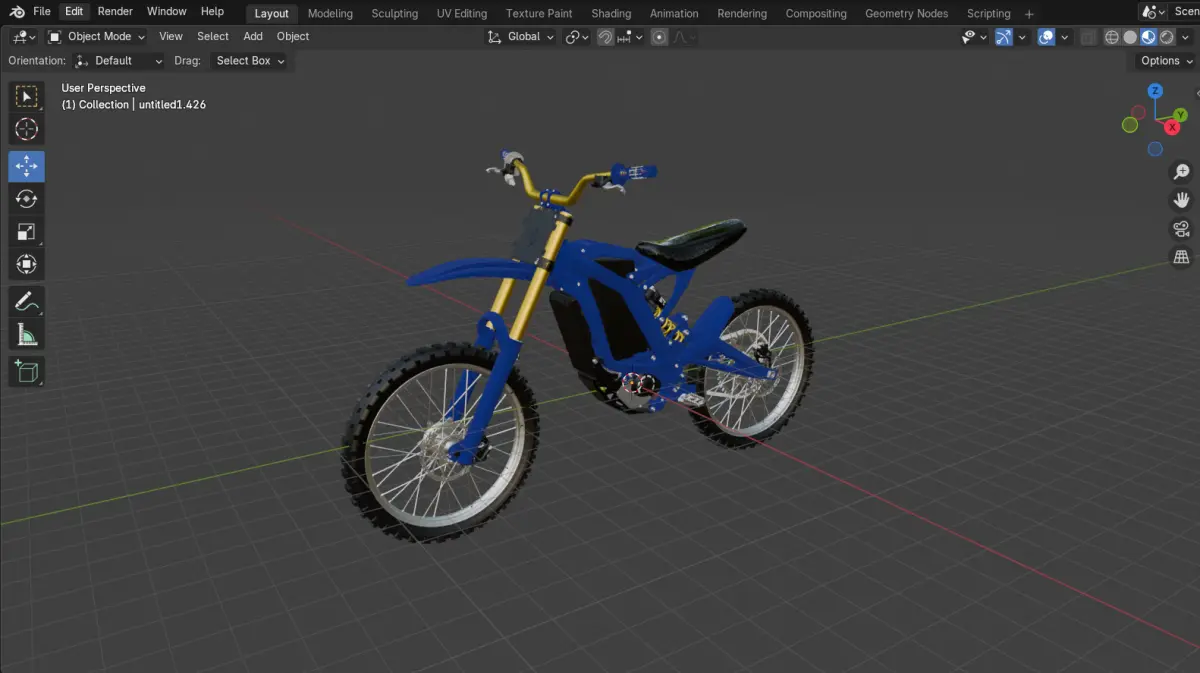Select the Add Cube tool
Screen dimensions: 1200x673
coord(27,371)
